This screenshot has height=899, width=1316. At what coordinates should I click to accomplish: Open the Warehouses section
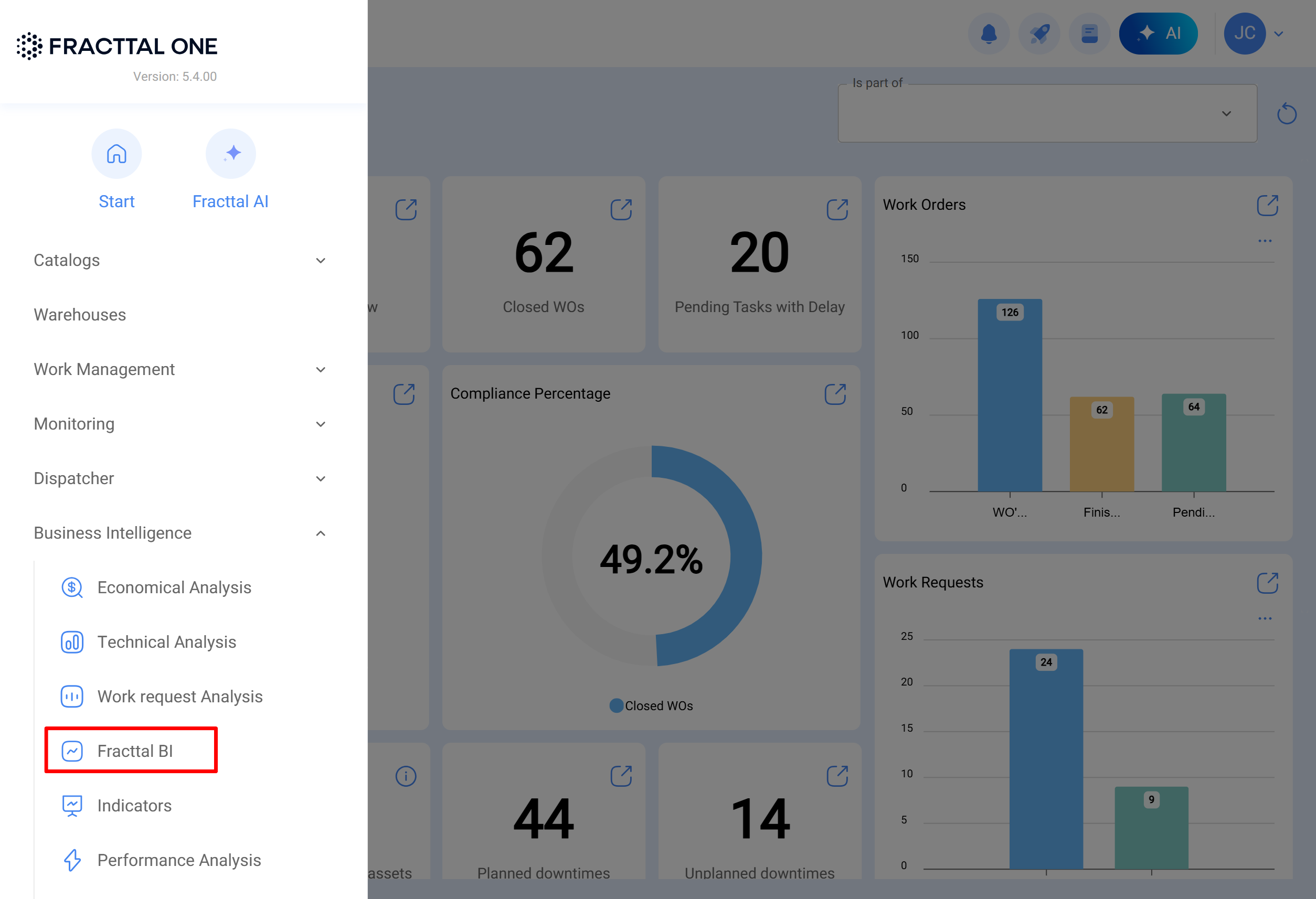coord(80,315)
